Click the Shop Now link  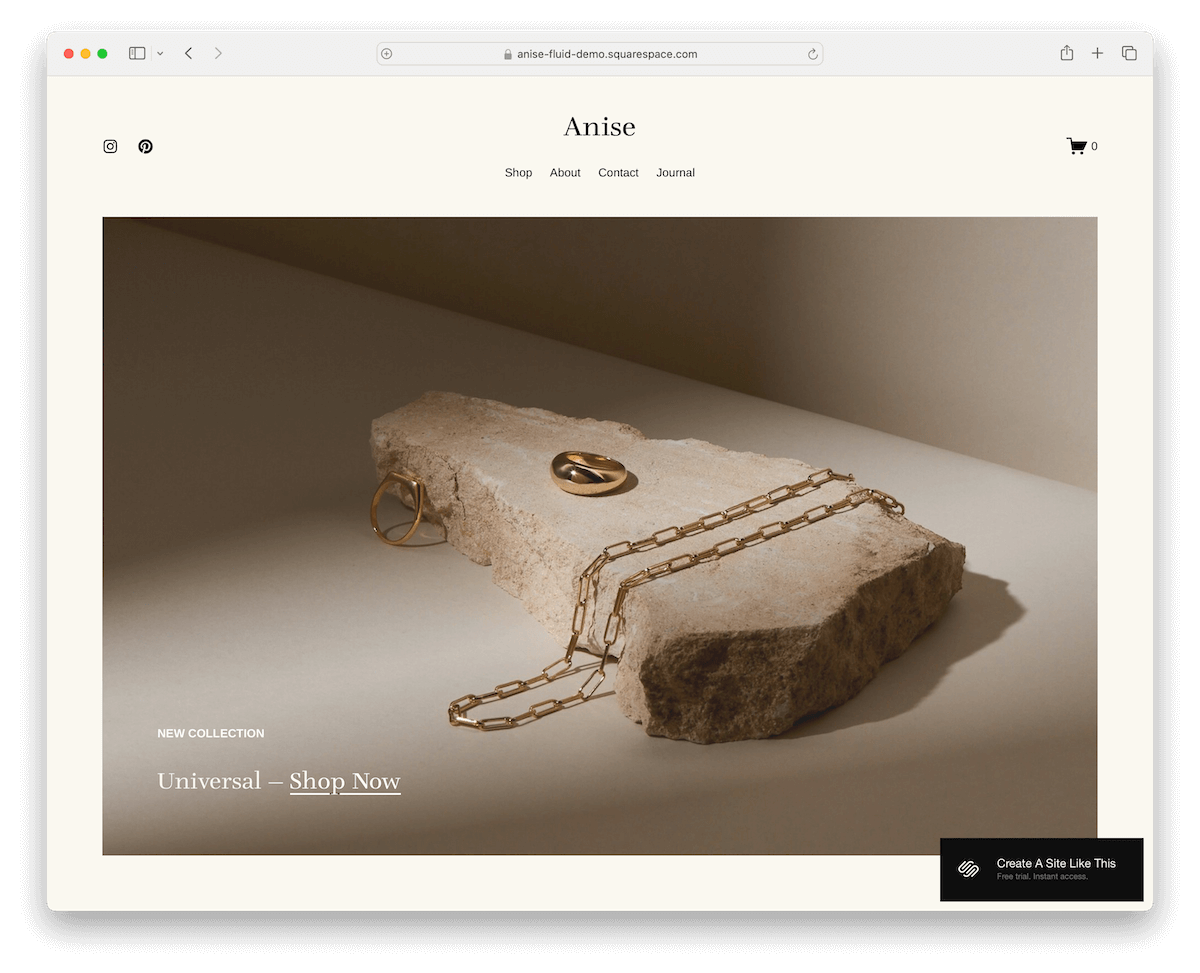[x=344, y=781]
